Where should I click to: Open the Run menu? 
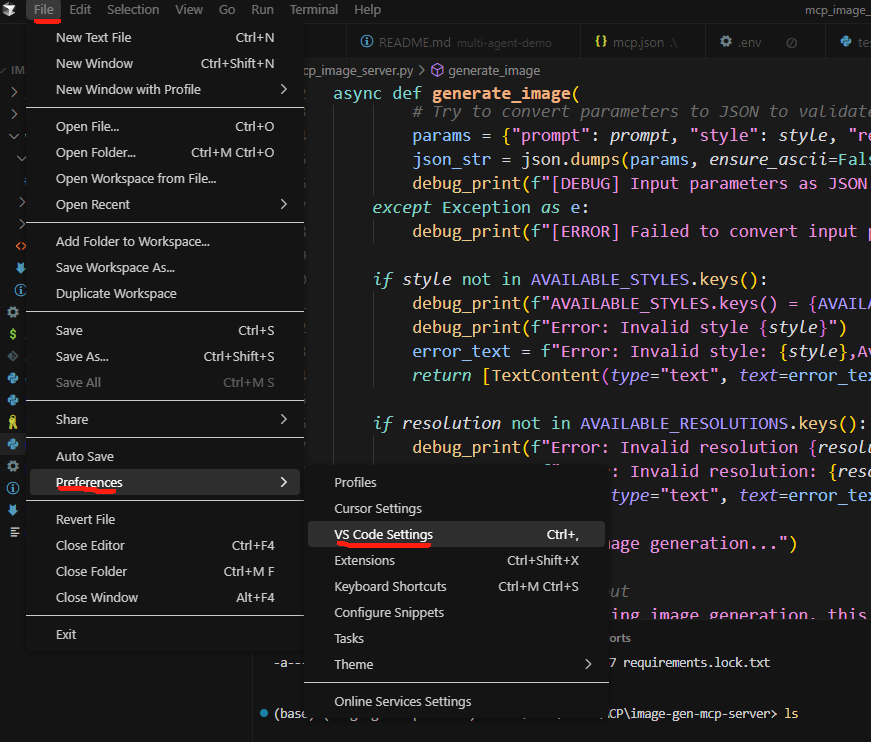coord(262,9)
